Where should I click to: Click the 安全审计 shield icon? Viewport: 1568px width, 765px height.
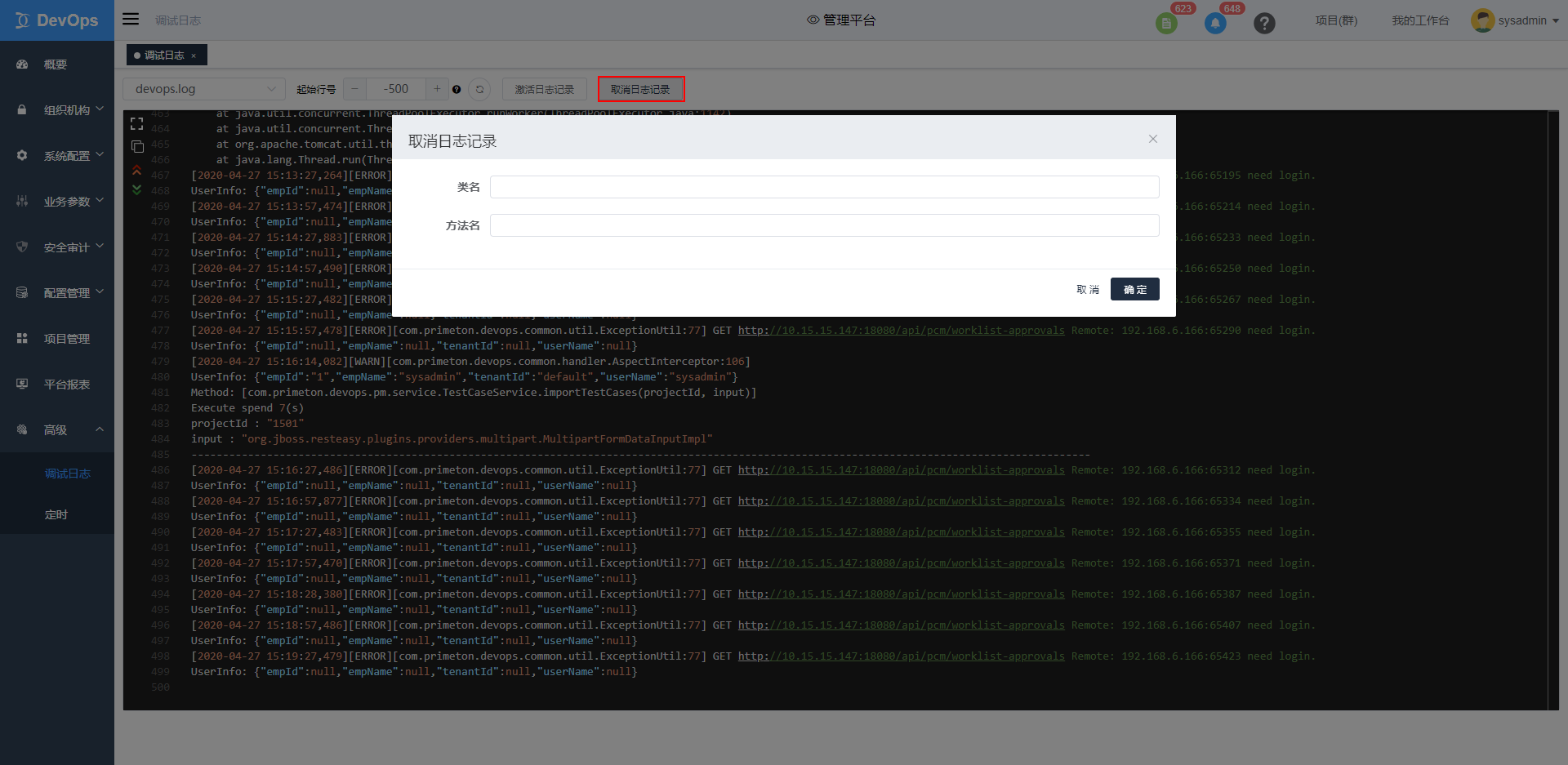click(22, 247)
